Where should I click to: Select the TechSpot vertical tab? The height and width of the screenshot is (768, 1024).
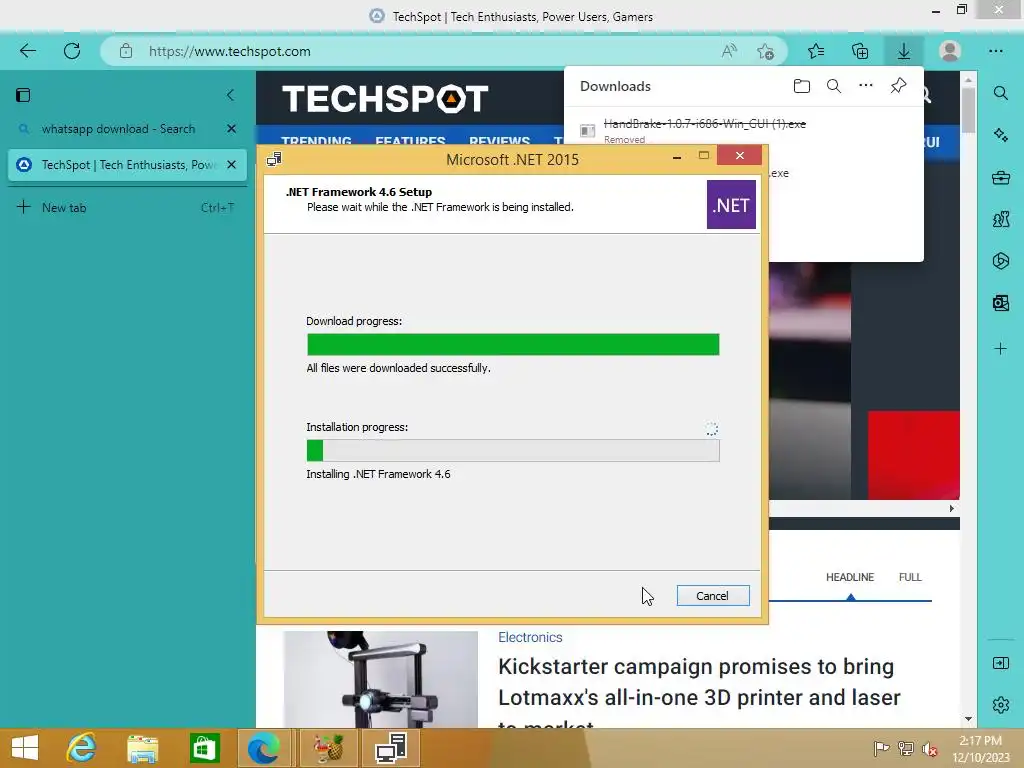point(127,165)
